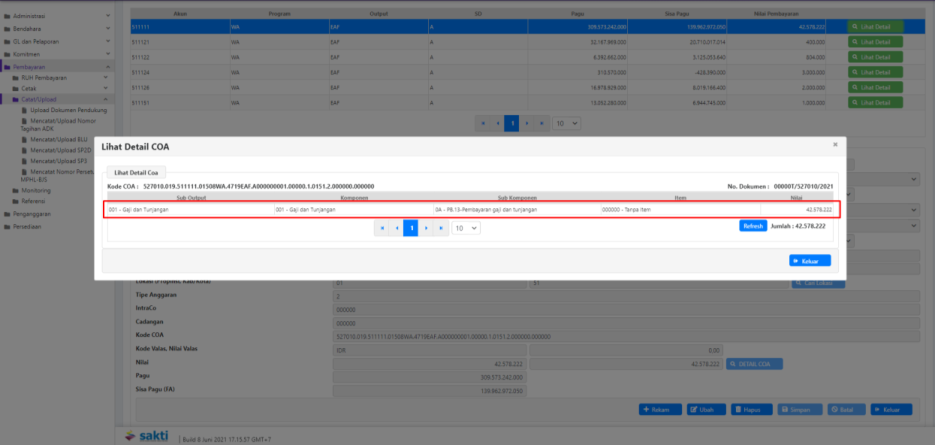Expand the Komitmen menu chevron
The height and width of the screenshot is (445, 935).
coord(106,54)
